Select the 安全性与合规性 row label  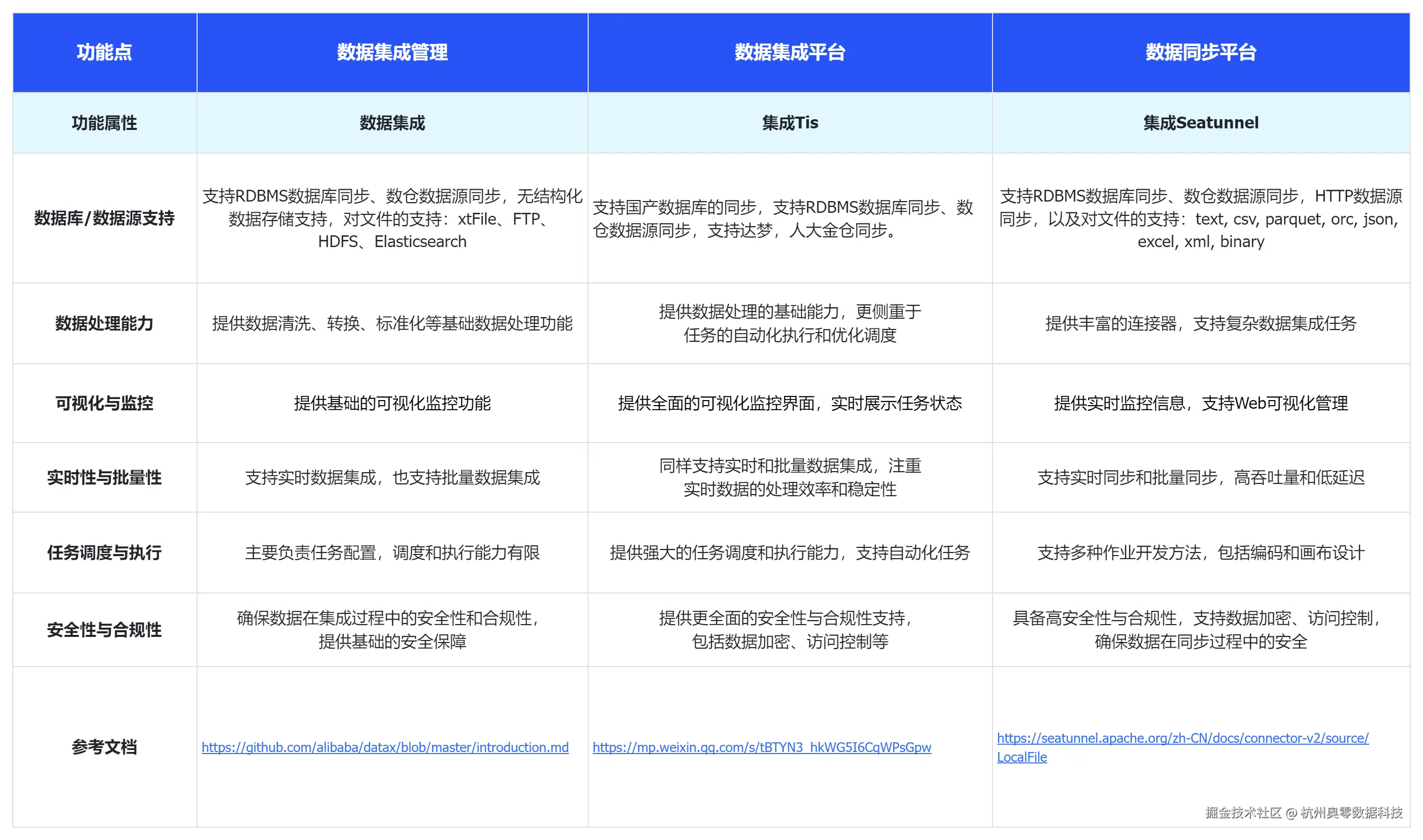click(105, 629)
